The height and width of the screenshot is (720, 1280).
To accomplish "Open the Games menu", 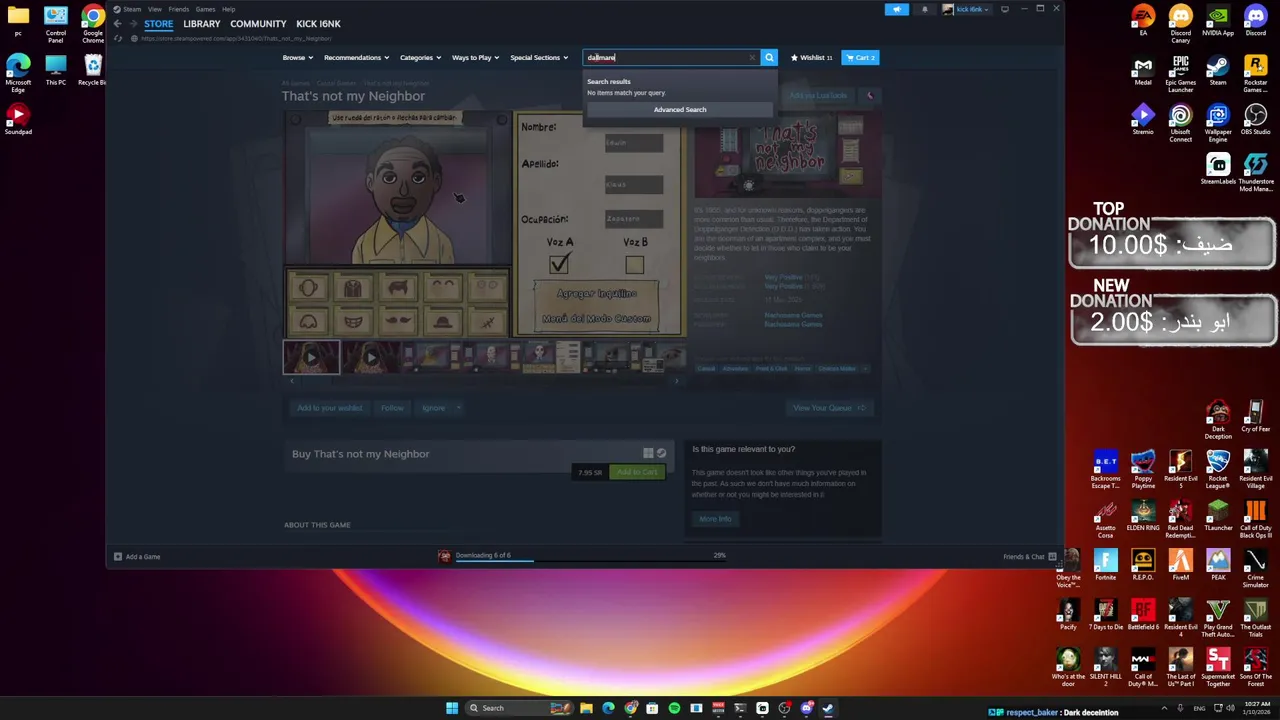I will pos(205,9).
